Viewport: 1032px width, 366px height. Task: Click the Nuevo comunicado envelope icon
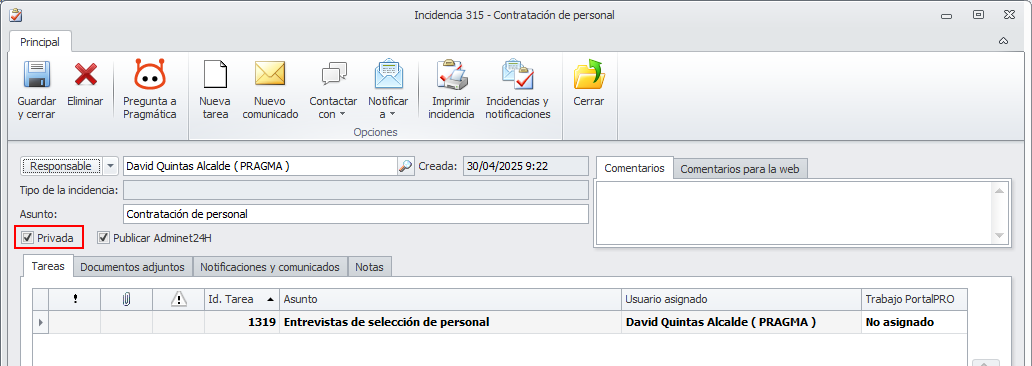[270, 74]
